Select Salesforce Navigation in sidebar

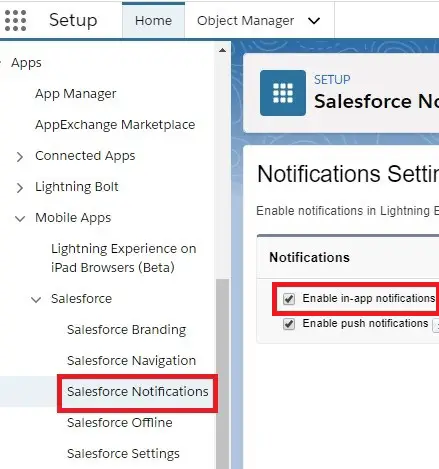(x=131, y=361)
